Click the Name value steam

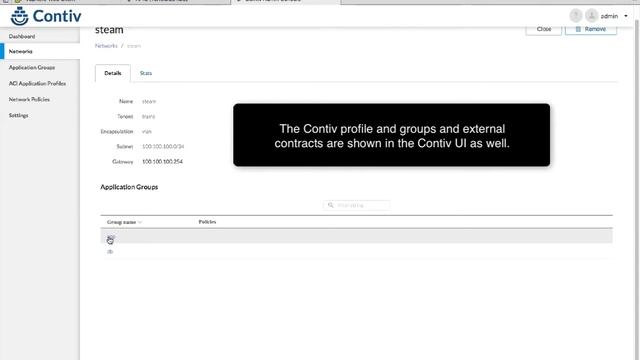[149, 101]
